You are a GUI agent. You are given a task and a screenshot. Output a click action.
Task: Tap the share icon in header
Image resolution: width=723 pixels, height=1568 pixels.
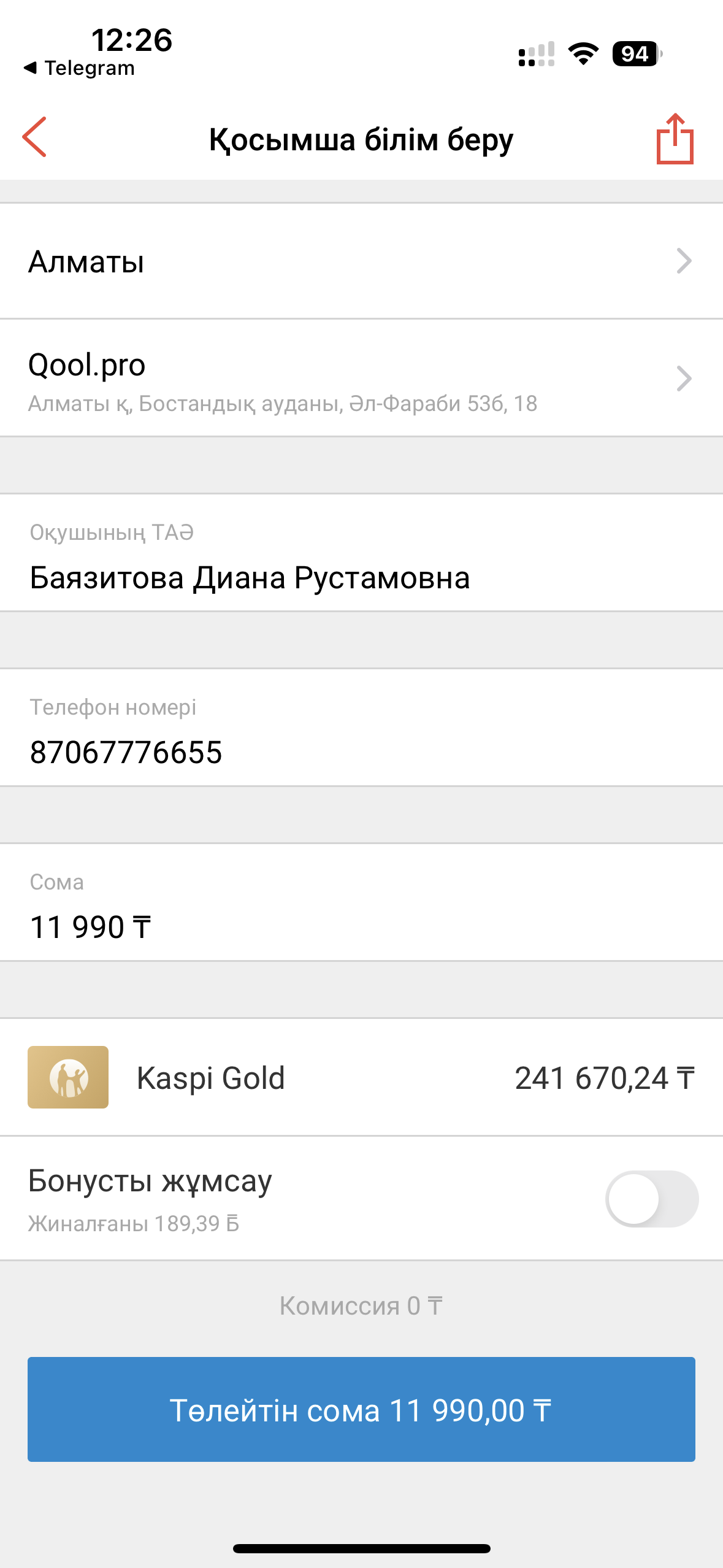675,139
